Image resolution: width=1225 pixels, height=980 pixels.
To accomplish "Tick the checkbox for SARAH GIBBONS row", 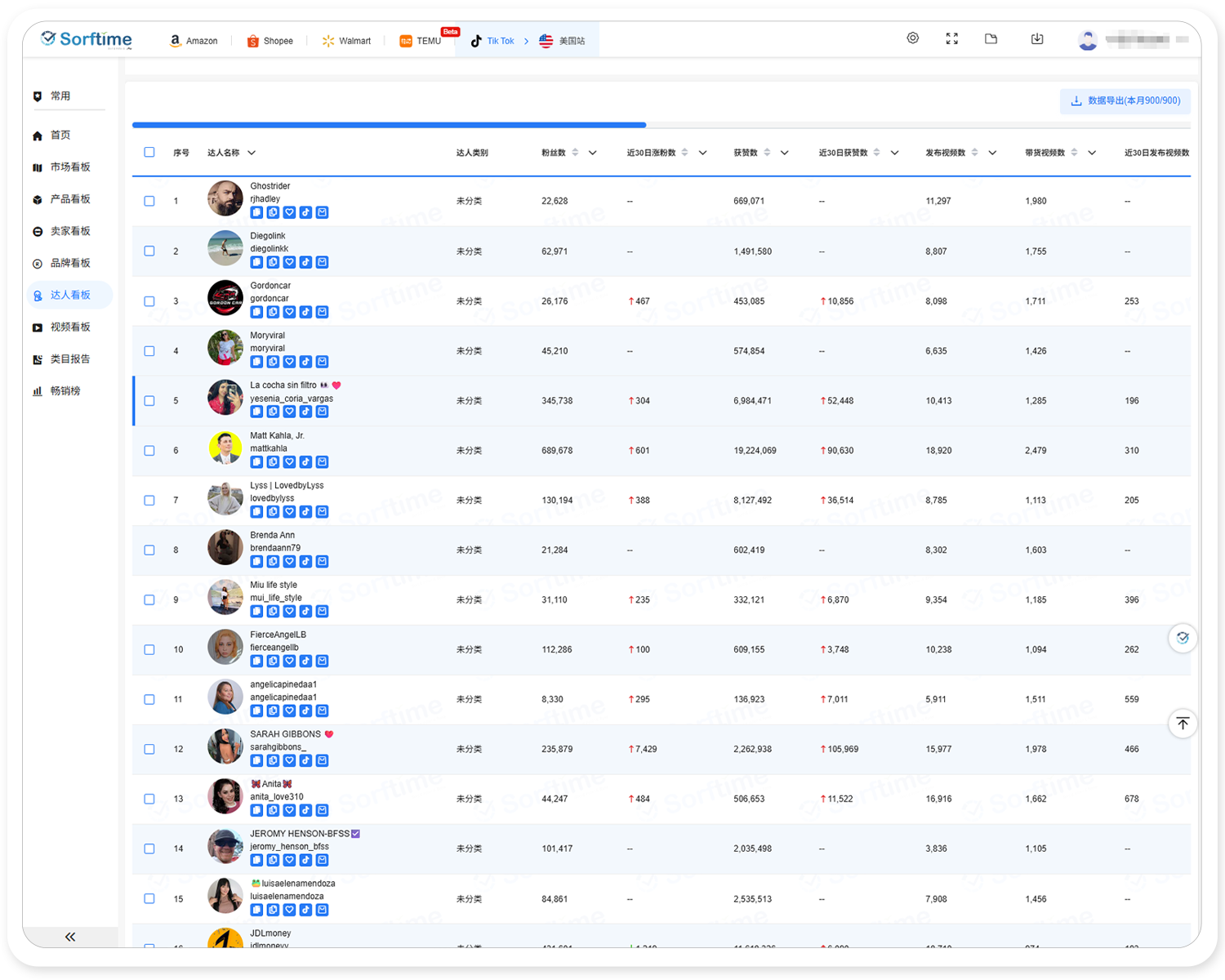I will point(149,749).
